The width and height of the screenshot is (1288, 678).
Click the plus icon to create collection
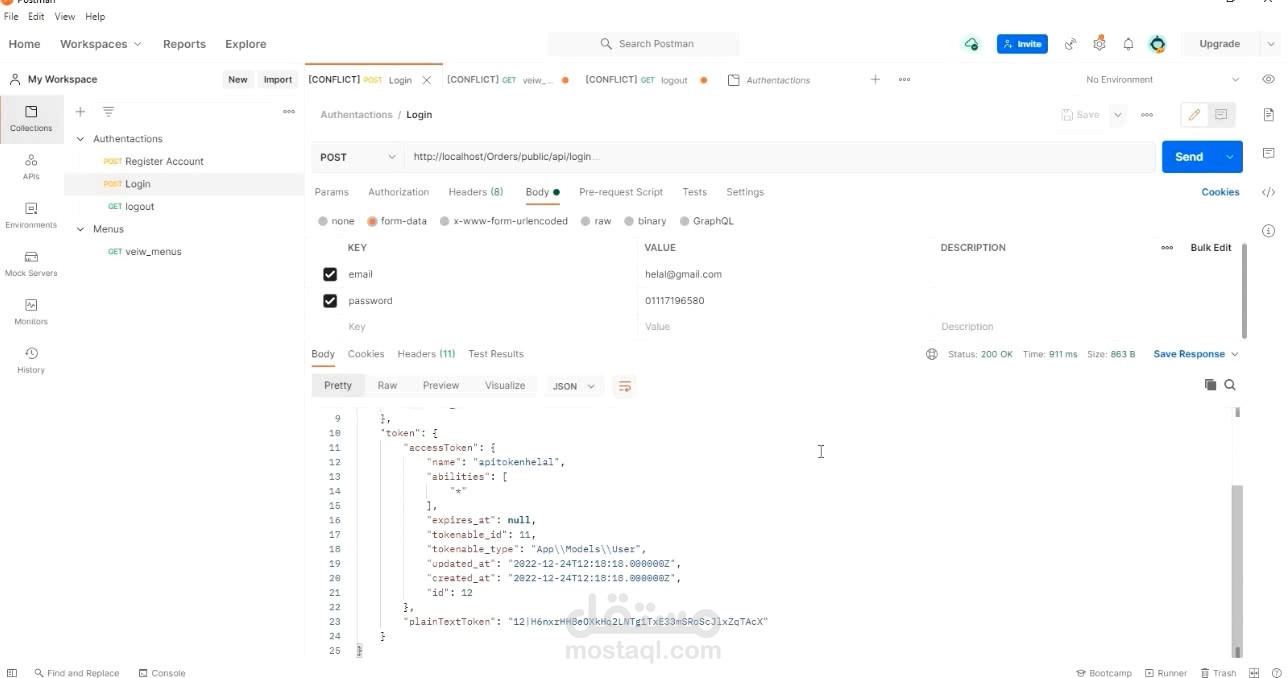click(81, 112)
